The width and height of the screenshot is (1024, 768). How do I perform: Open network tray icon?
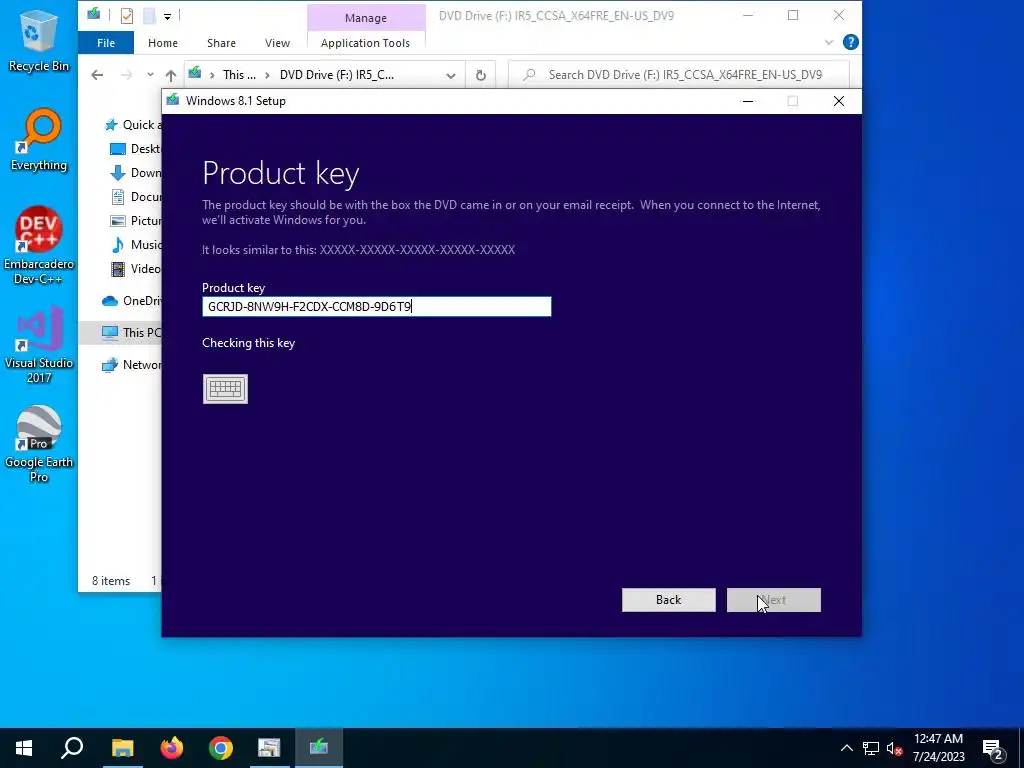871,748
